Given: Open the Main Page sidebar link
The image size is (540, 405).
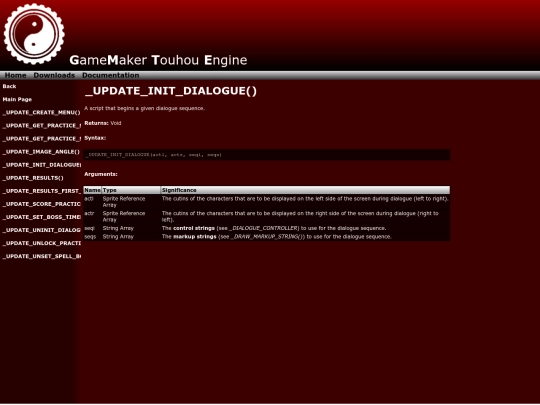Looking at the screenshot, I should coord(17,100).
